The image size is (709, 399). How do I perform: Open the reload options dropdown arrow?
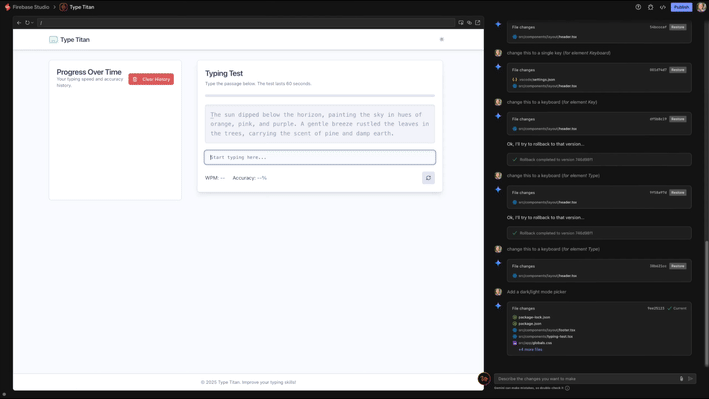point(32,23)
